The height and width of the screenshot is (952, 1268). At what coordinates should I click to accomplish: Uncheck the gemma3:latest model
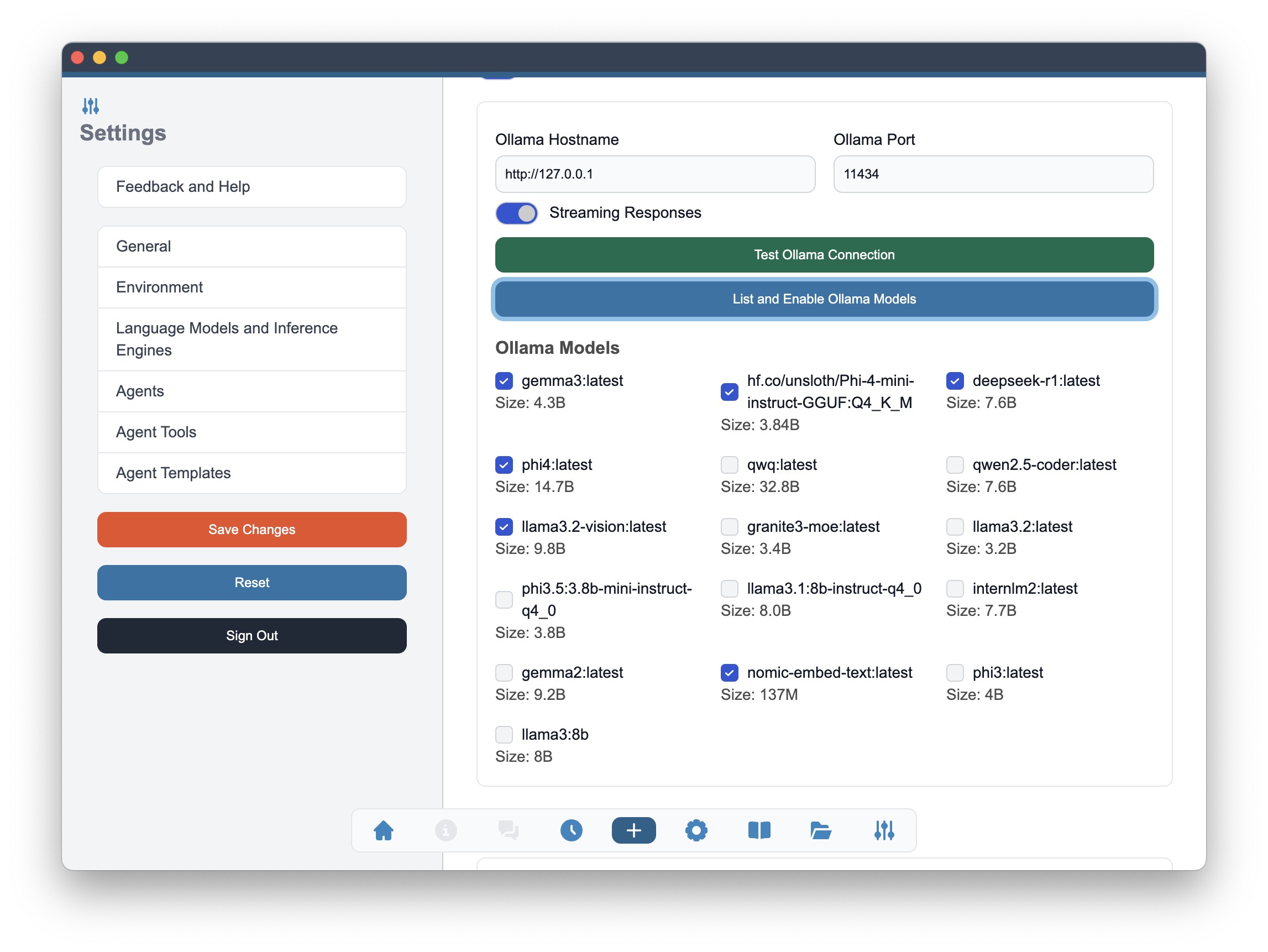coord(504,381)
